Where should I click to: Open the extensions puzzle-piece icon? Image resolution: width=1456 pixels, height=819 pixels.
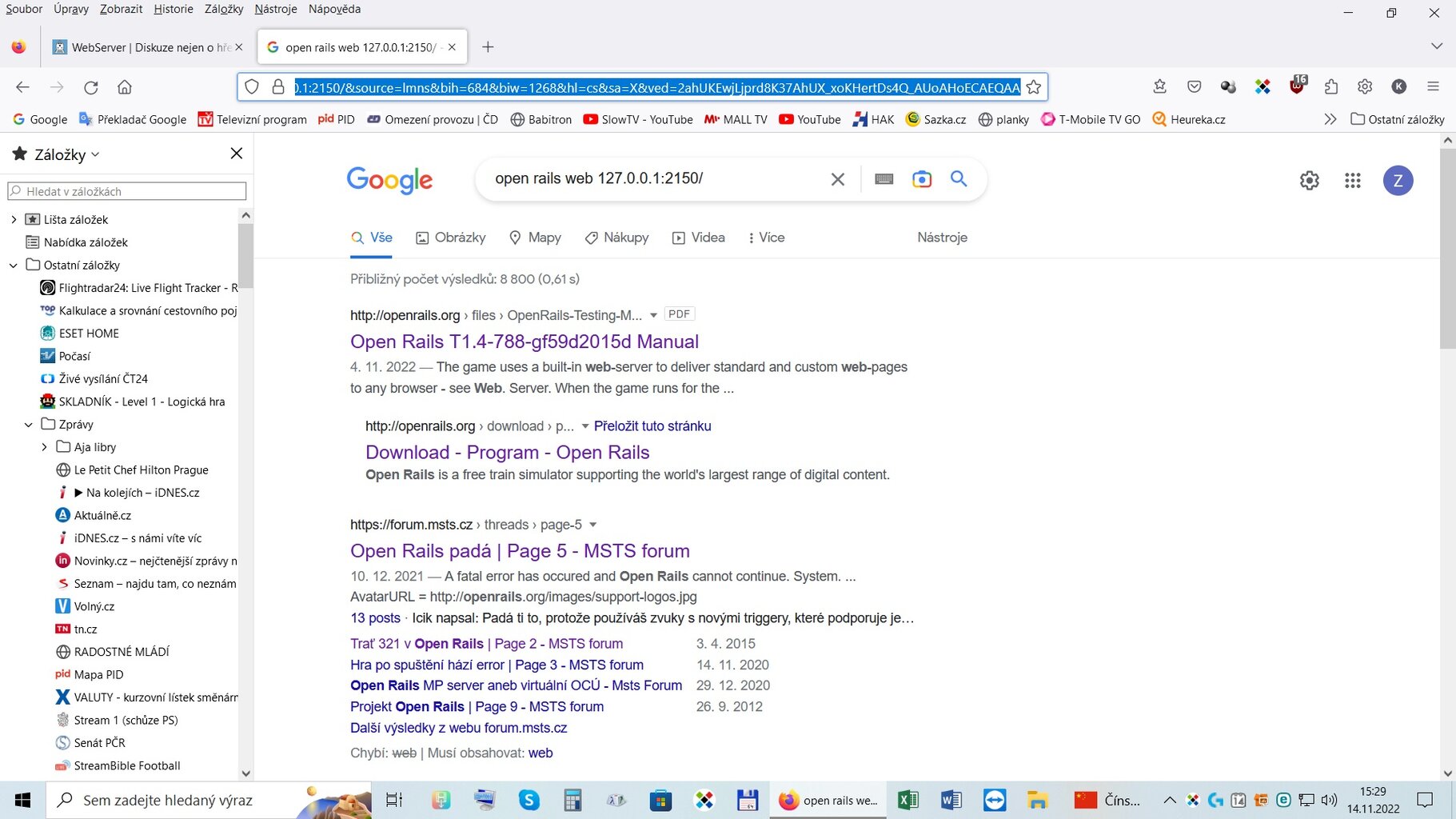(1331, 86)
